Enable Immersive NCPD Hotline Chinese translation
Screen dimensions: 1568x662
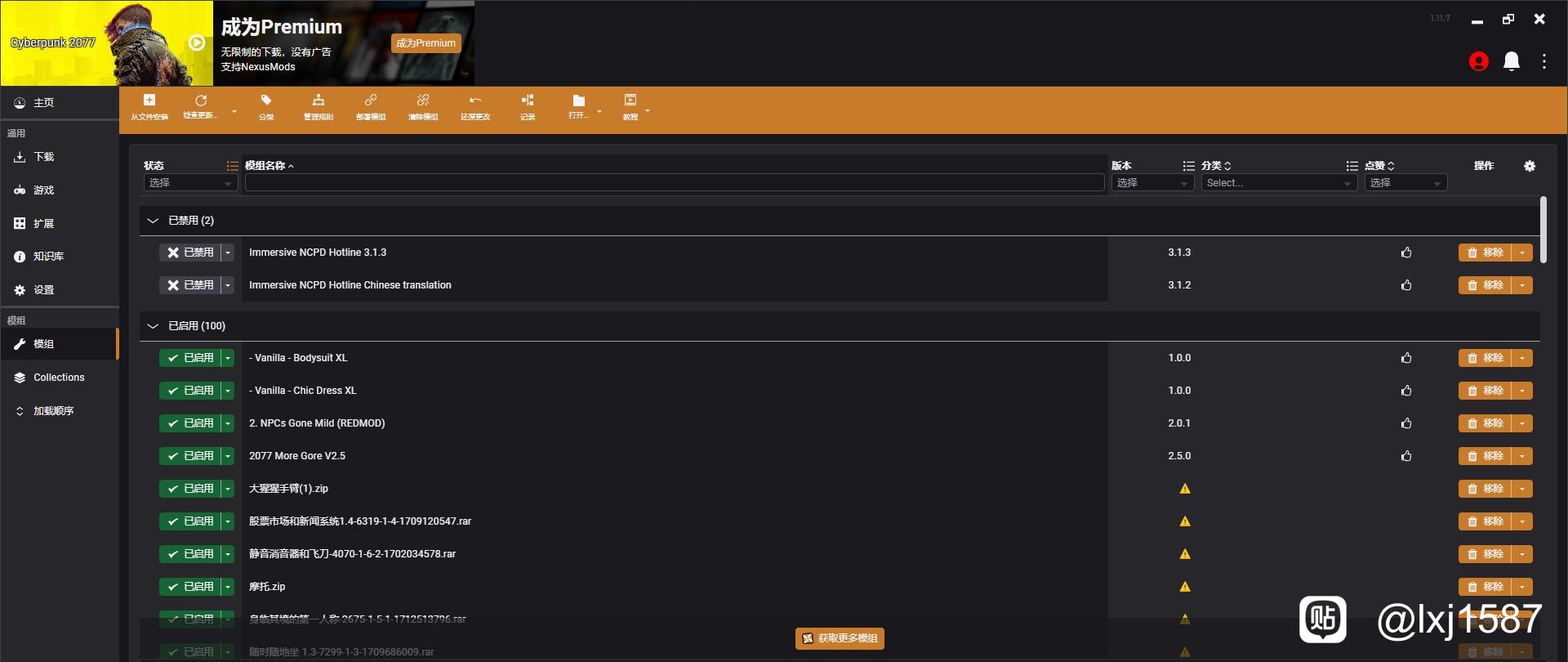point(190,285)
